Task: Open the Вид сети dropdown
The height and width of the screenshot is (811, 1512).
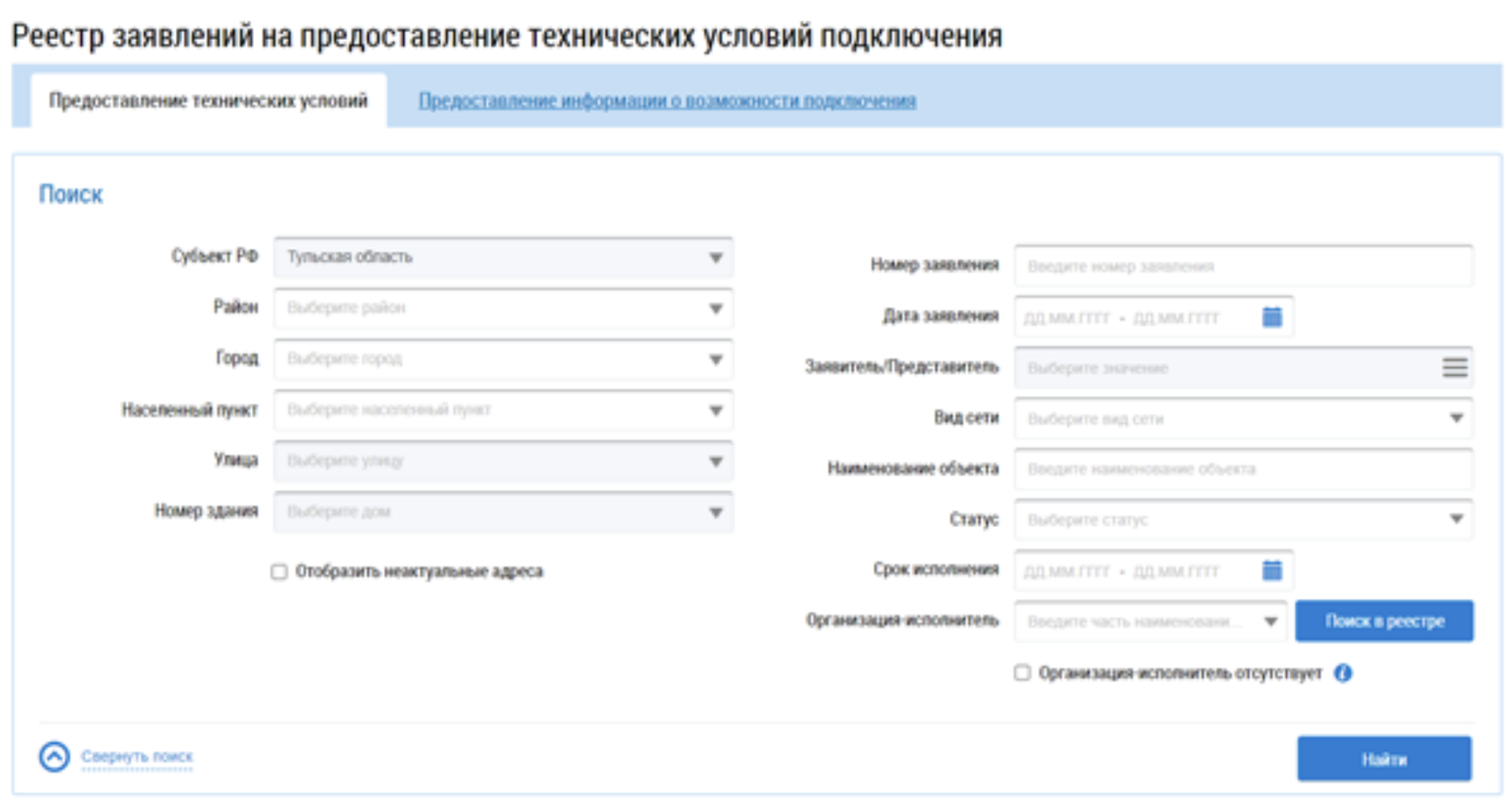Action: 1456,418
